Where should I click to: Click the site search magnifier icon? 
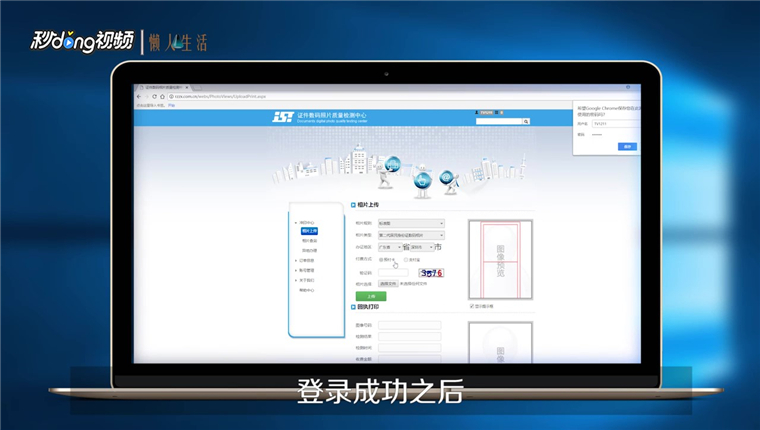click(x=526, y=122)
